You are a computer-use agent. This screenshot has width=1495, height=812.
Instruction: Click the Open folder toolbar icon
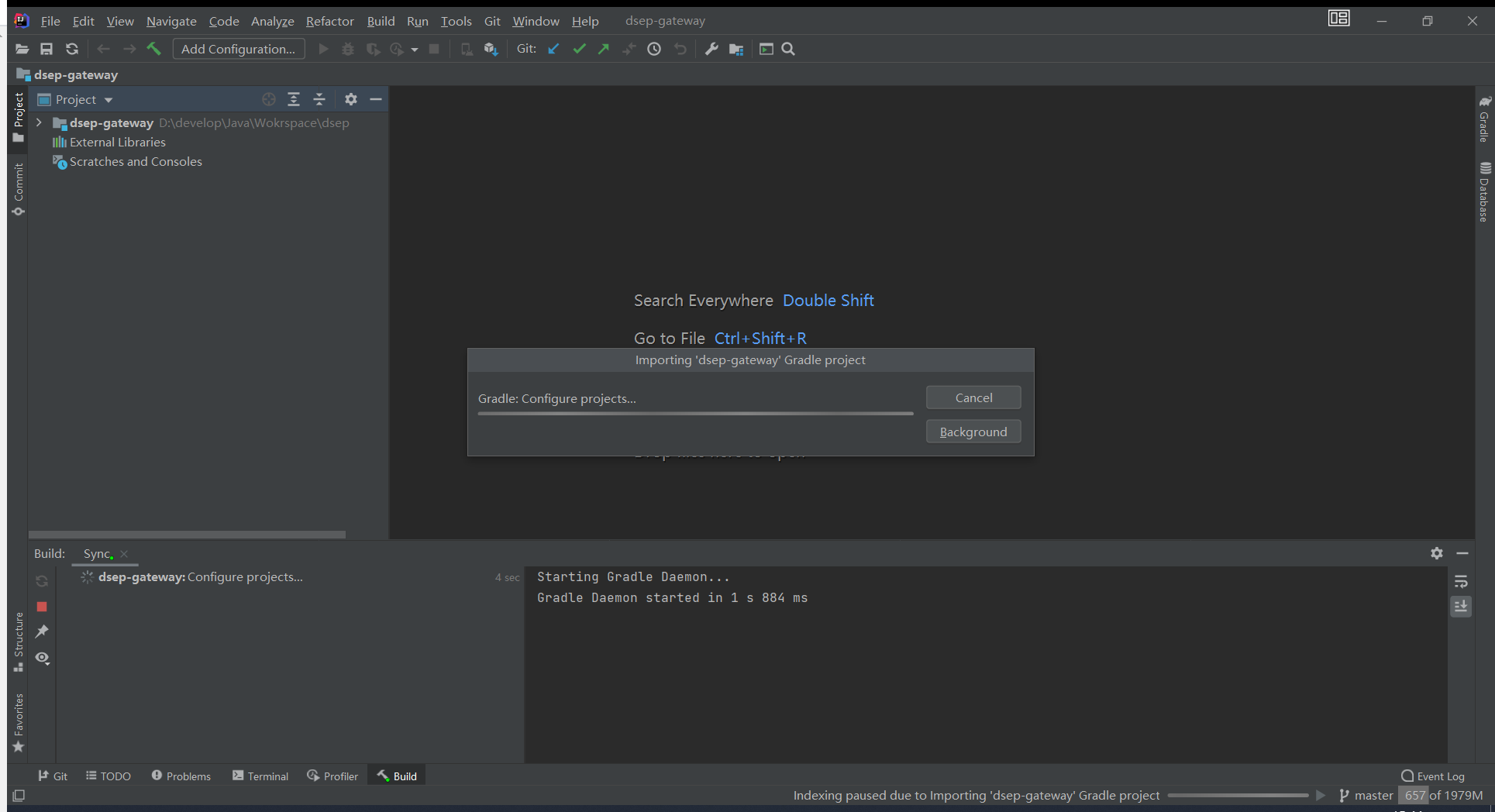[22, 49]
